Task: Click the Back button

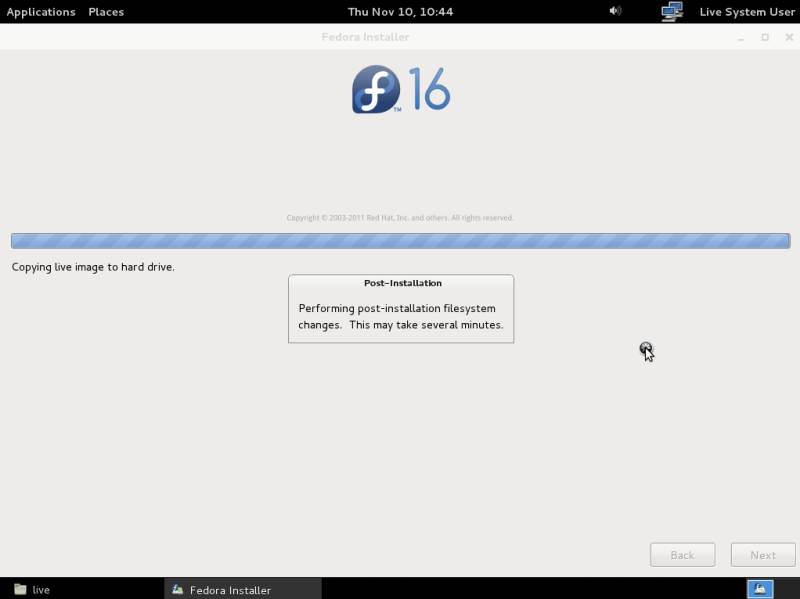Action: click(x=682, y=555)
